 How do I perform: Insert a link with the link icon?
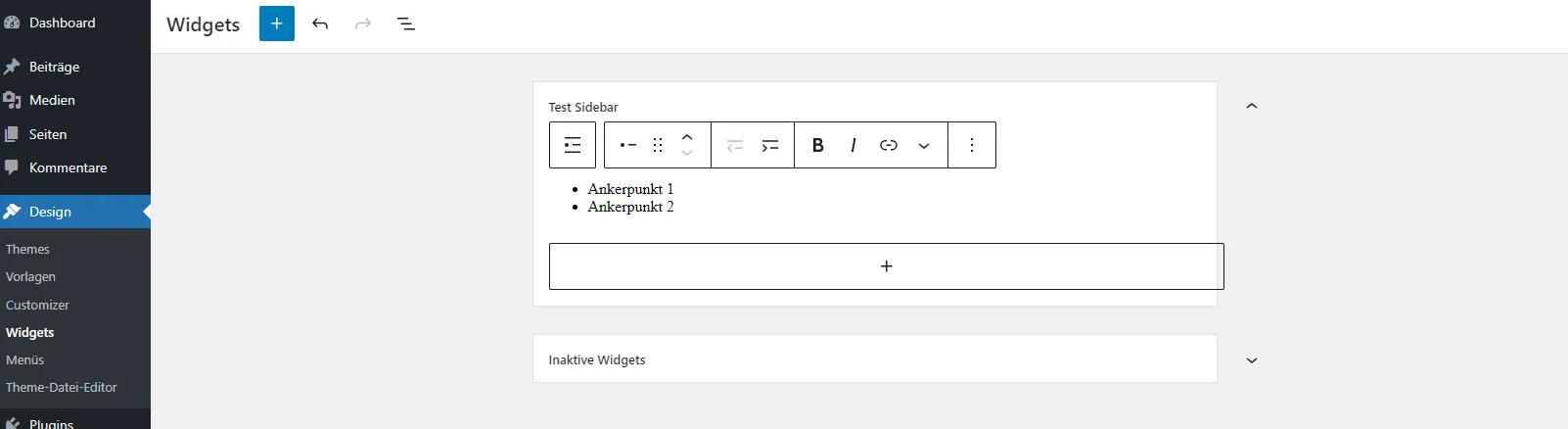click(889, 145)
